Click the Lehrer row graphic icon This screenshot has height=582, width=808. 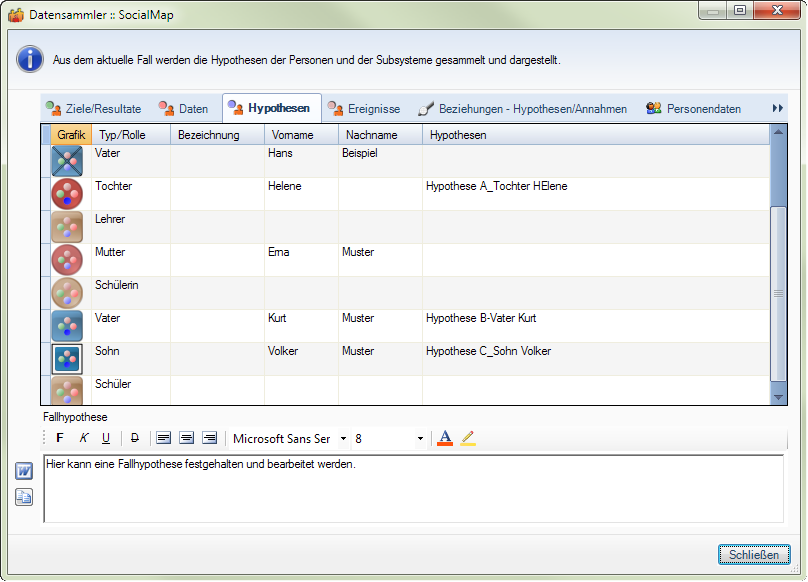coord(67,227)
